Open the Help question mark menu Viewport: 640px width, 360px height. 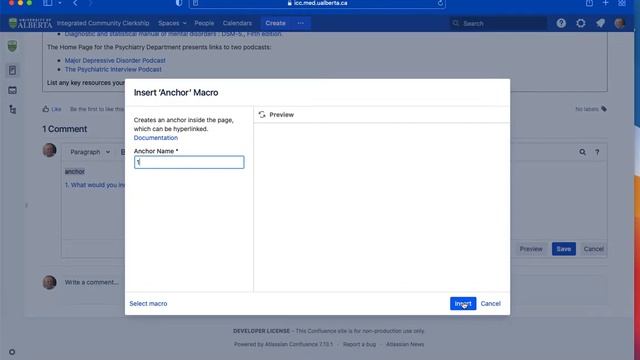(561, 23)
